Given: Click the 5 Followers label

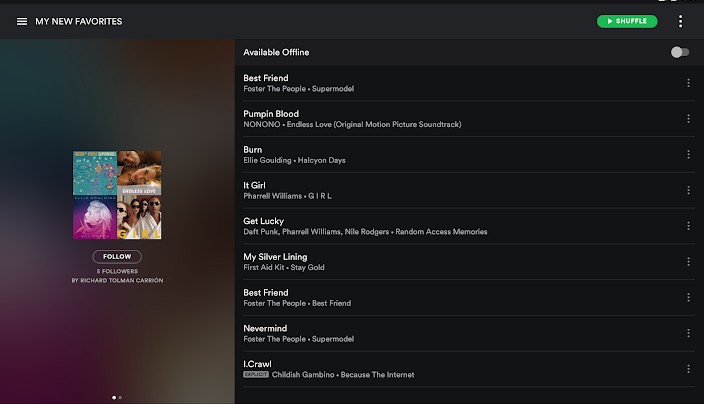Looking at the screenshot, I should (x=117, y=271).
